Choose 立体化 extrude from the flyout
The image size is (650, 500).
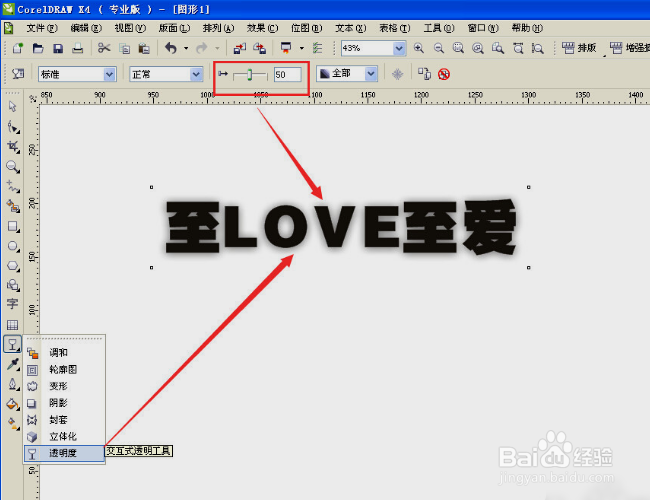(x=64, y=437)
